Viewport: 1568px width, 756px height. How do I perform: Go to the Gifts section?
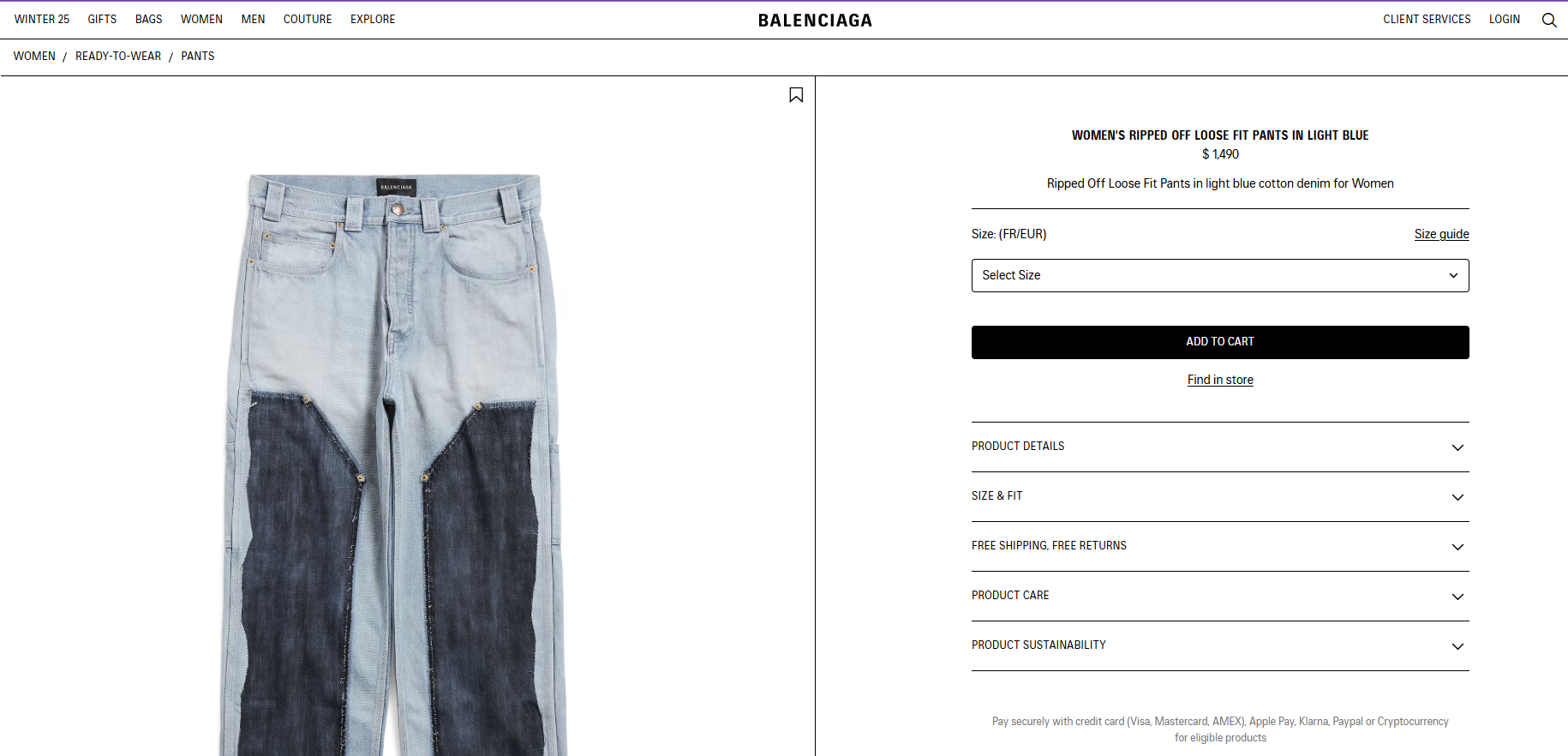click(x=102, y=19)
